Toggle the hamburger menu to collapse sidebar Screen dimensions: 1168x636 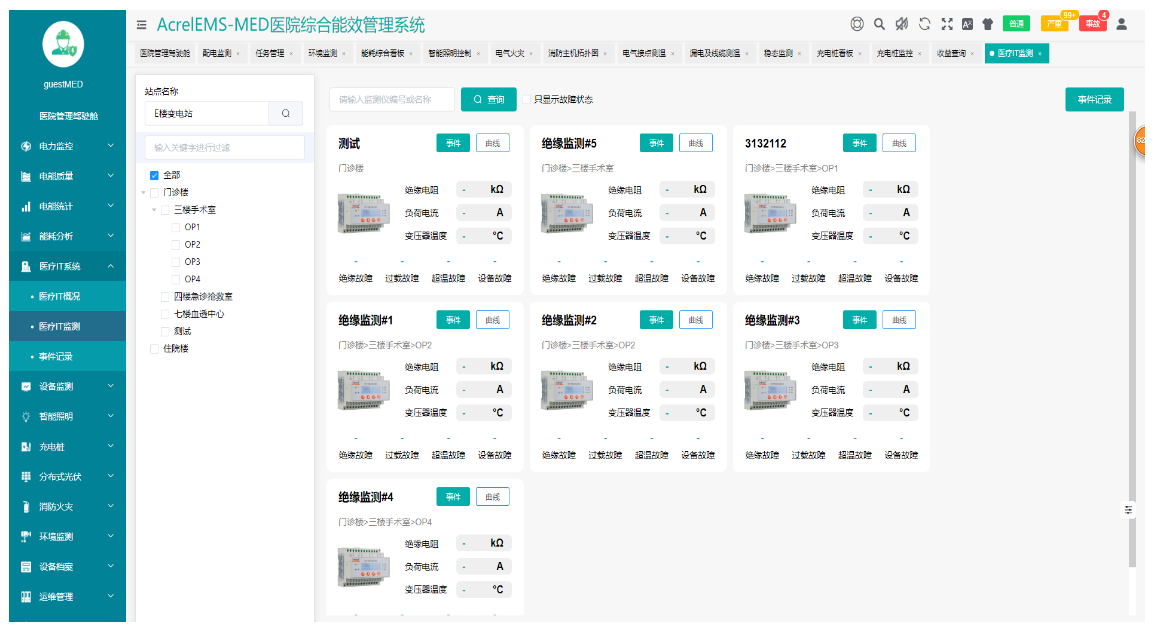(x=142, y=24)
